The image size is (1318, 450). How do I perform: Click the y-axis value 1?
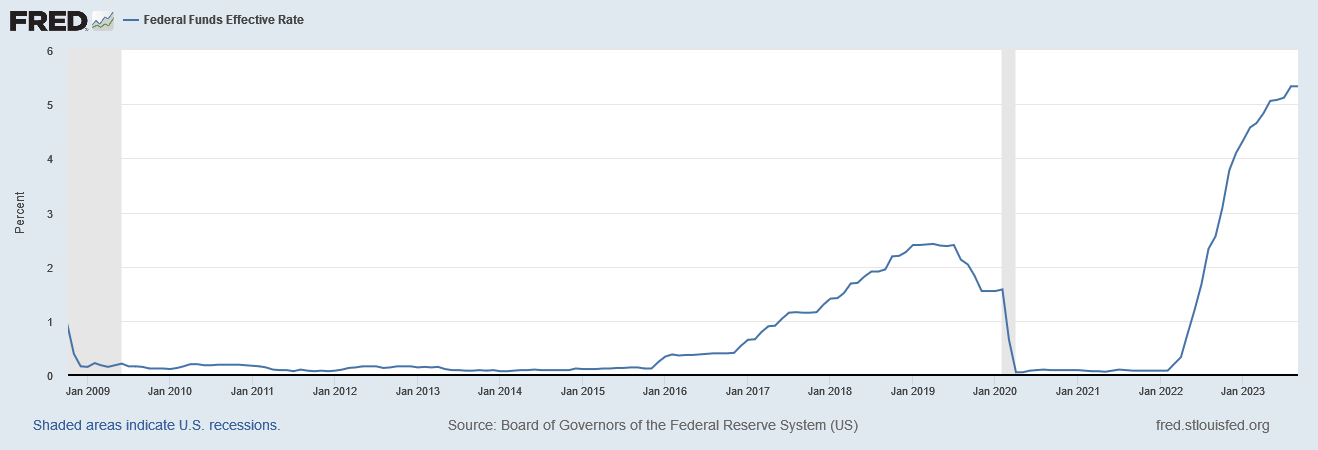tap(50, 322)
